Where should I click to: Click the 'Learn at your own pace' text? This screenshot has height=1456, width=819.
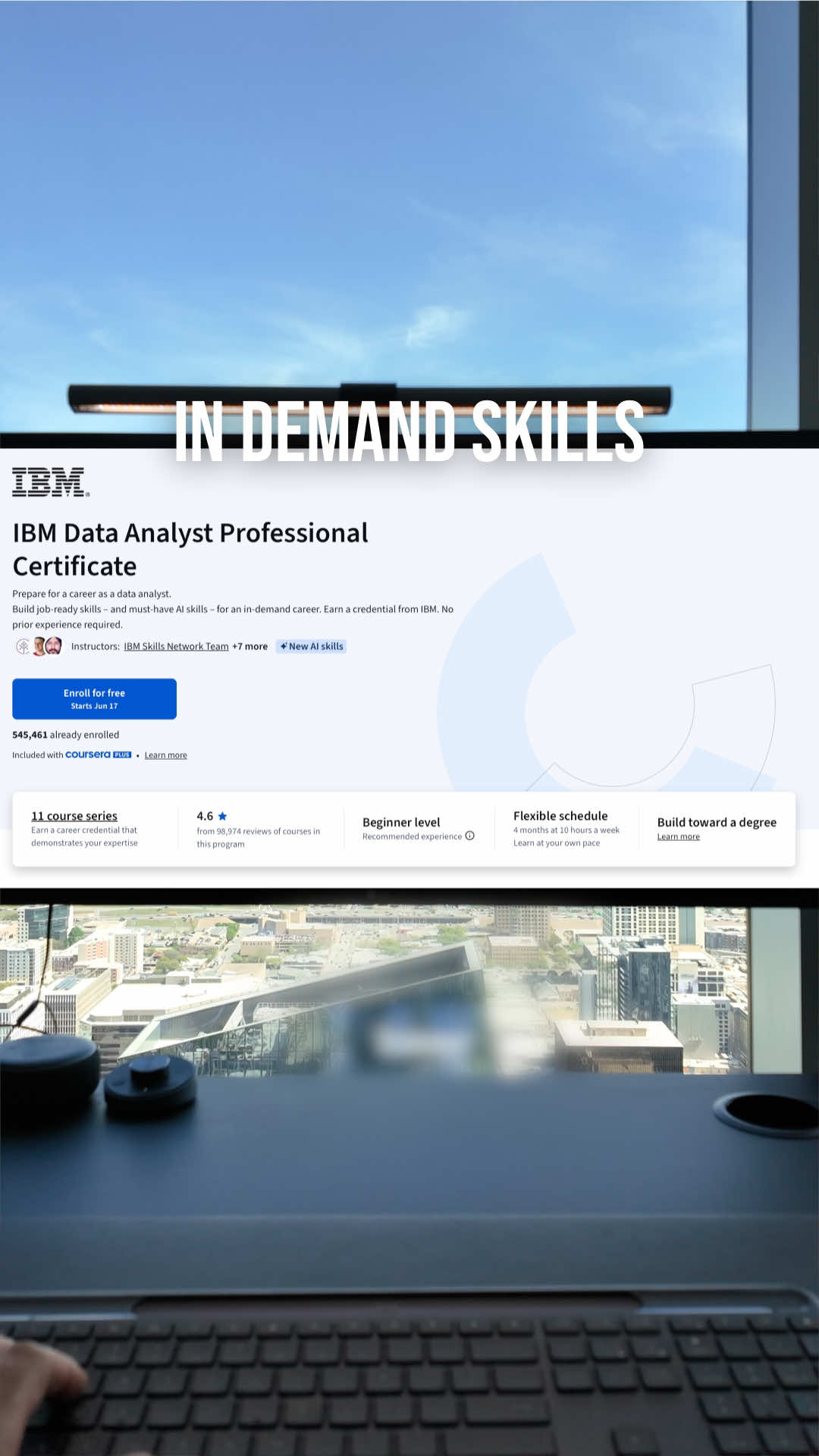pos(556,843)
